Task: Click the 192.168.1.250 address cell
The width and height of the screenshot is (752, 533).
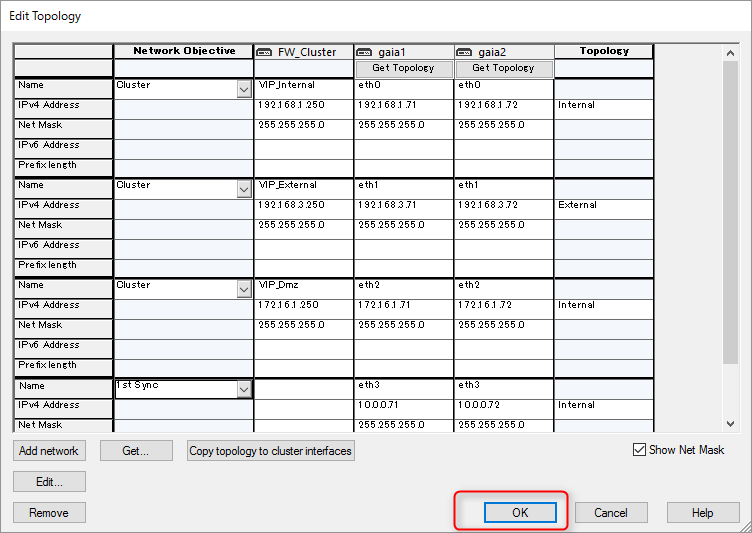Action: (304, 109)
